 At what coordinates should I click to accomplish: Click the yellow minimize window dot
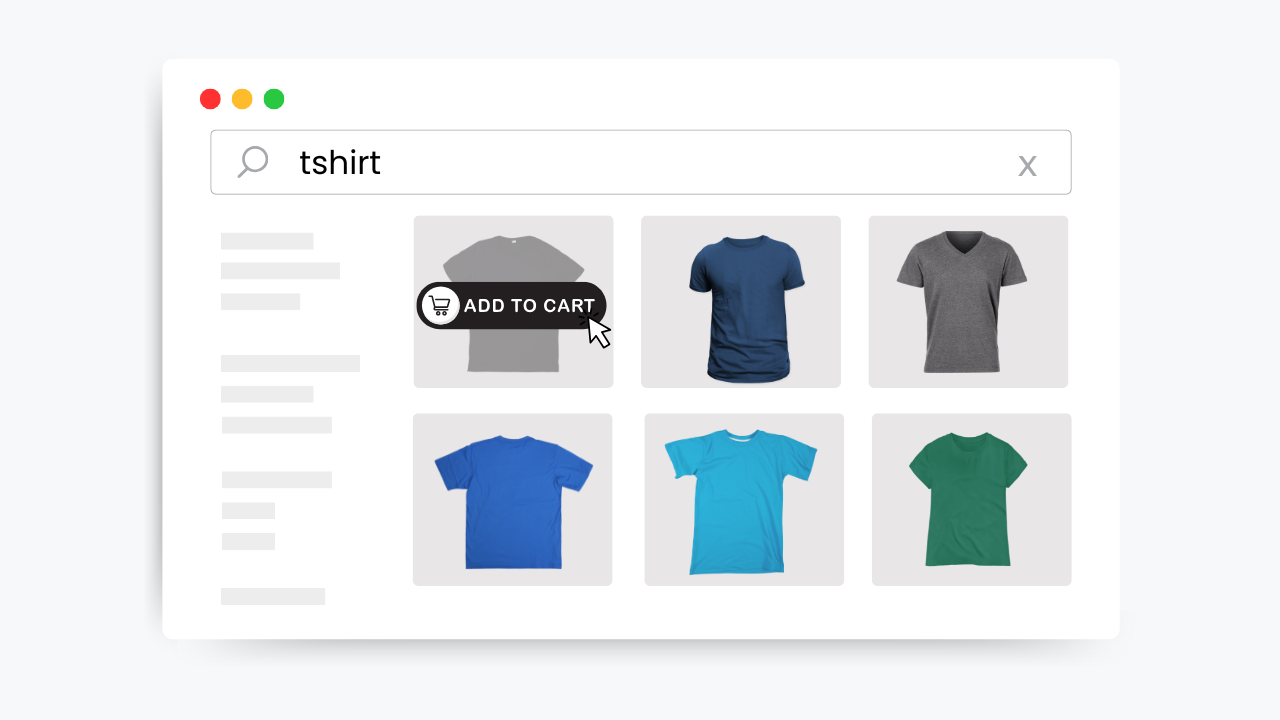(x=242, y=99)
